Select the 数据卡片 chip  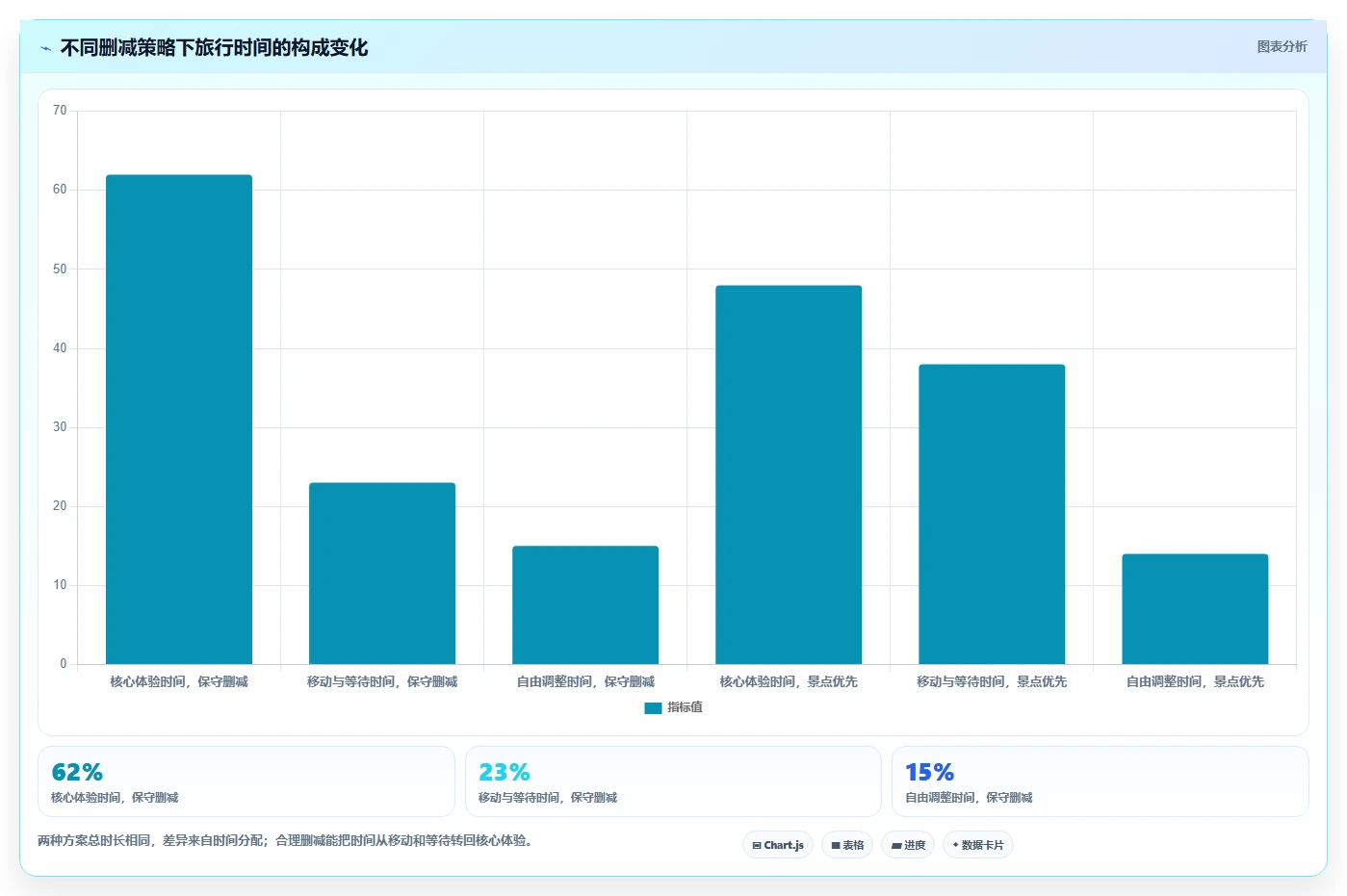click(978, 845)
